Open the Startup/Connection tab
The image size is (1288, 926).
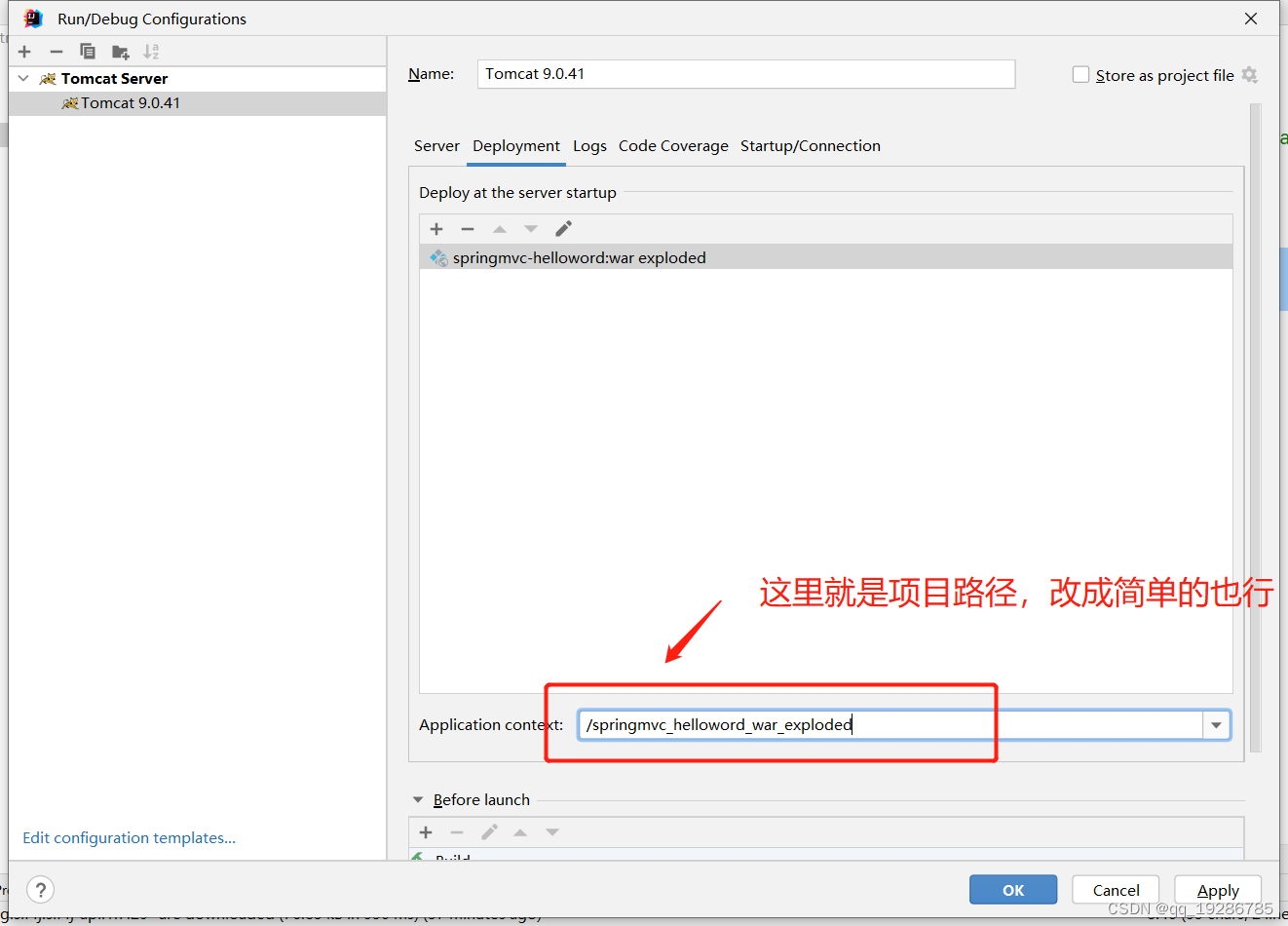(811, 146)
